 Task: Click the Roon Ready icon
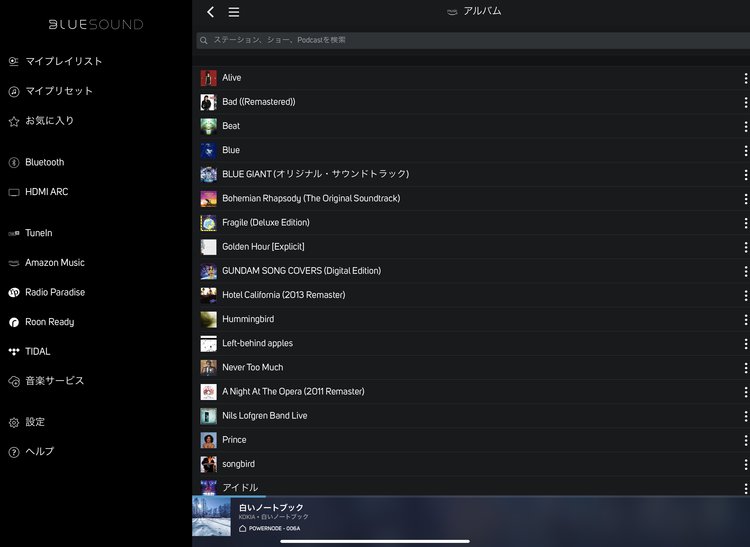(14, 322)
